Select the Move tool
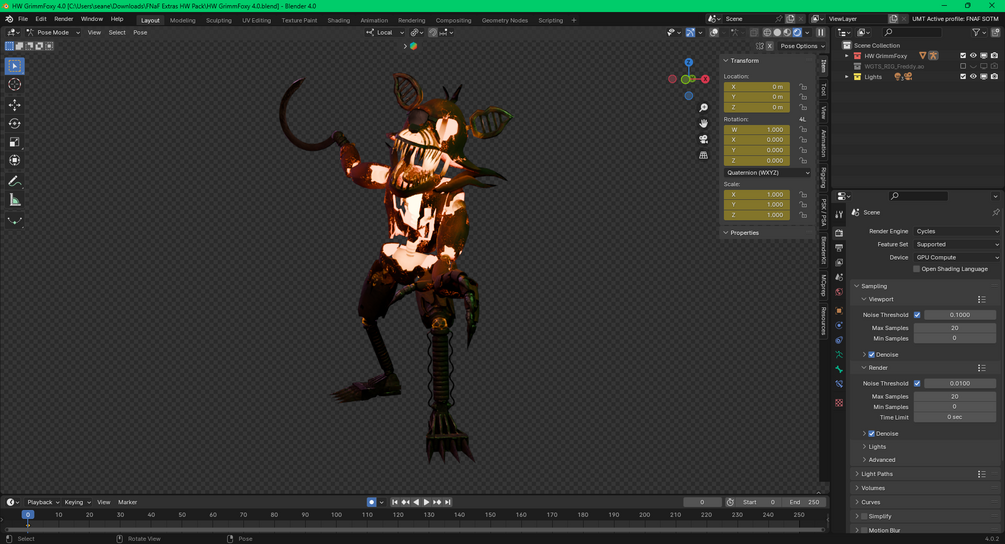The width and height of the screenshot is (1005, 544). [x=15, y=105]
